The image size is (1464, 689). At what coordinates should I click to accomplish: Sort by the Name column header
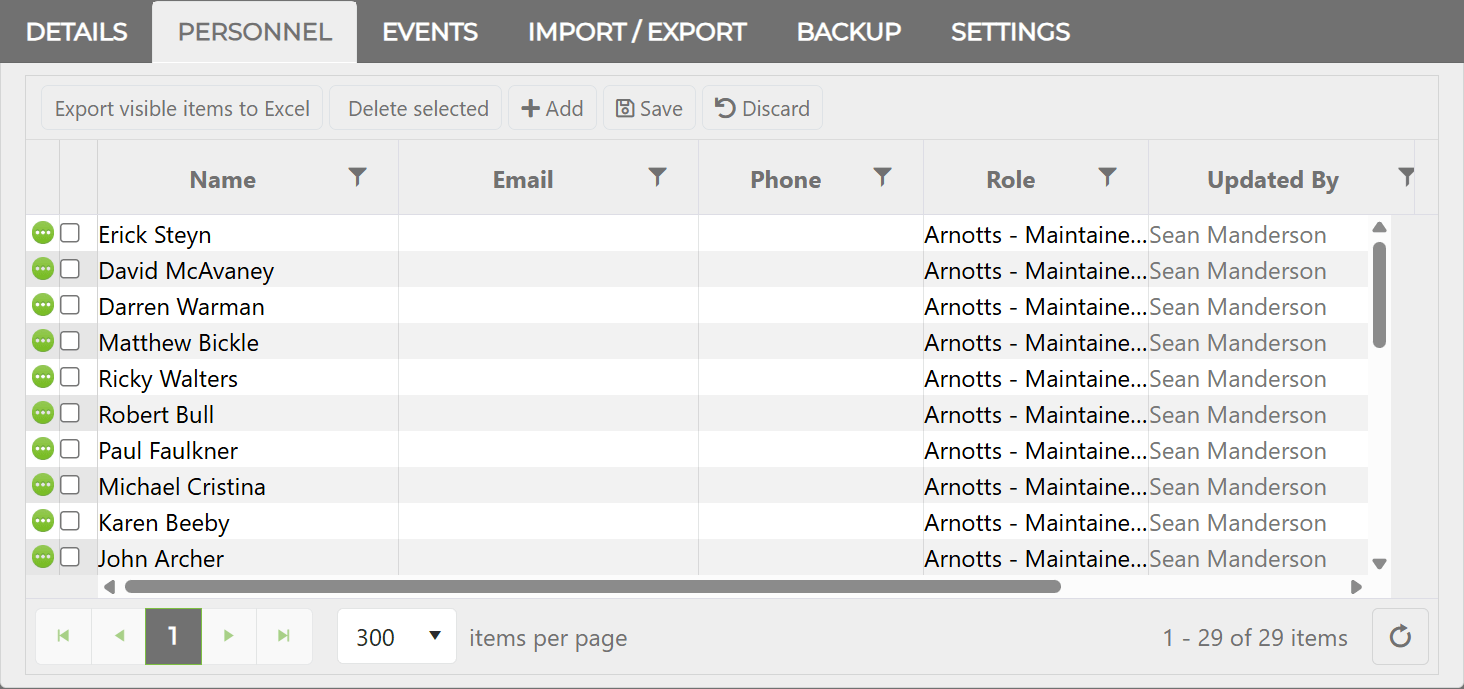point(223,180)
